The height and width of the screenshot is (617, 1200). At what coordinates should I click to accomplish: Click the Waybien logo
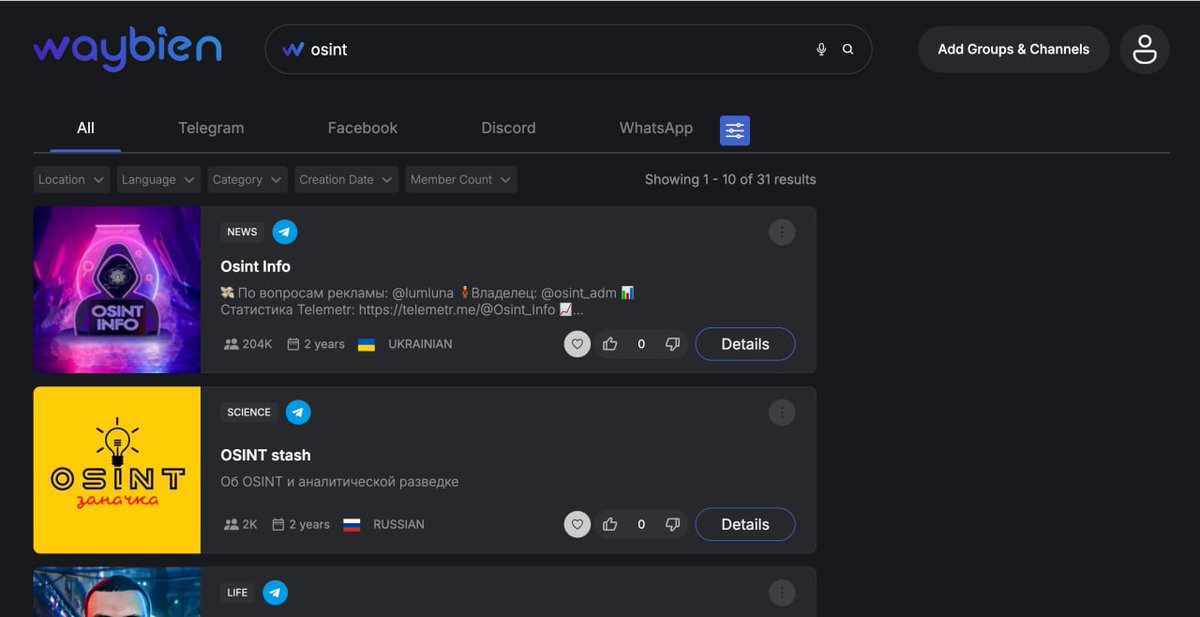[x=127, y=49]
